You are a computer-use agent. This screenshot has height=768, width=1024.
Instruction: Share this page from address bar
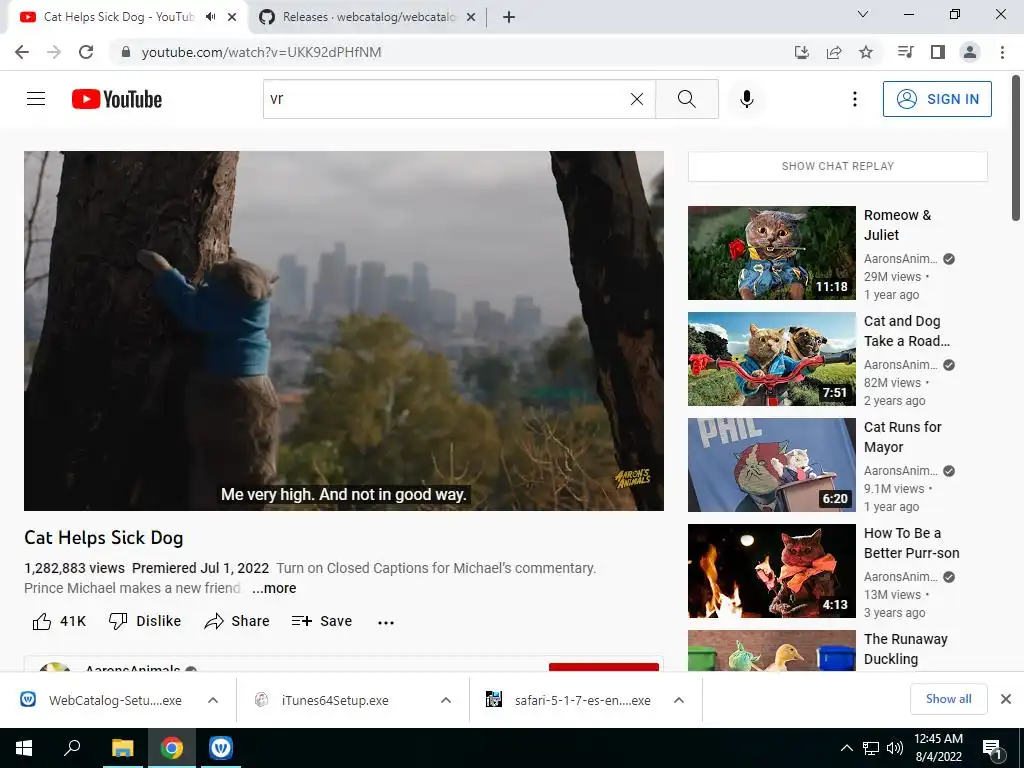pyautogui.click(x=834, y=52)
